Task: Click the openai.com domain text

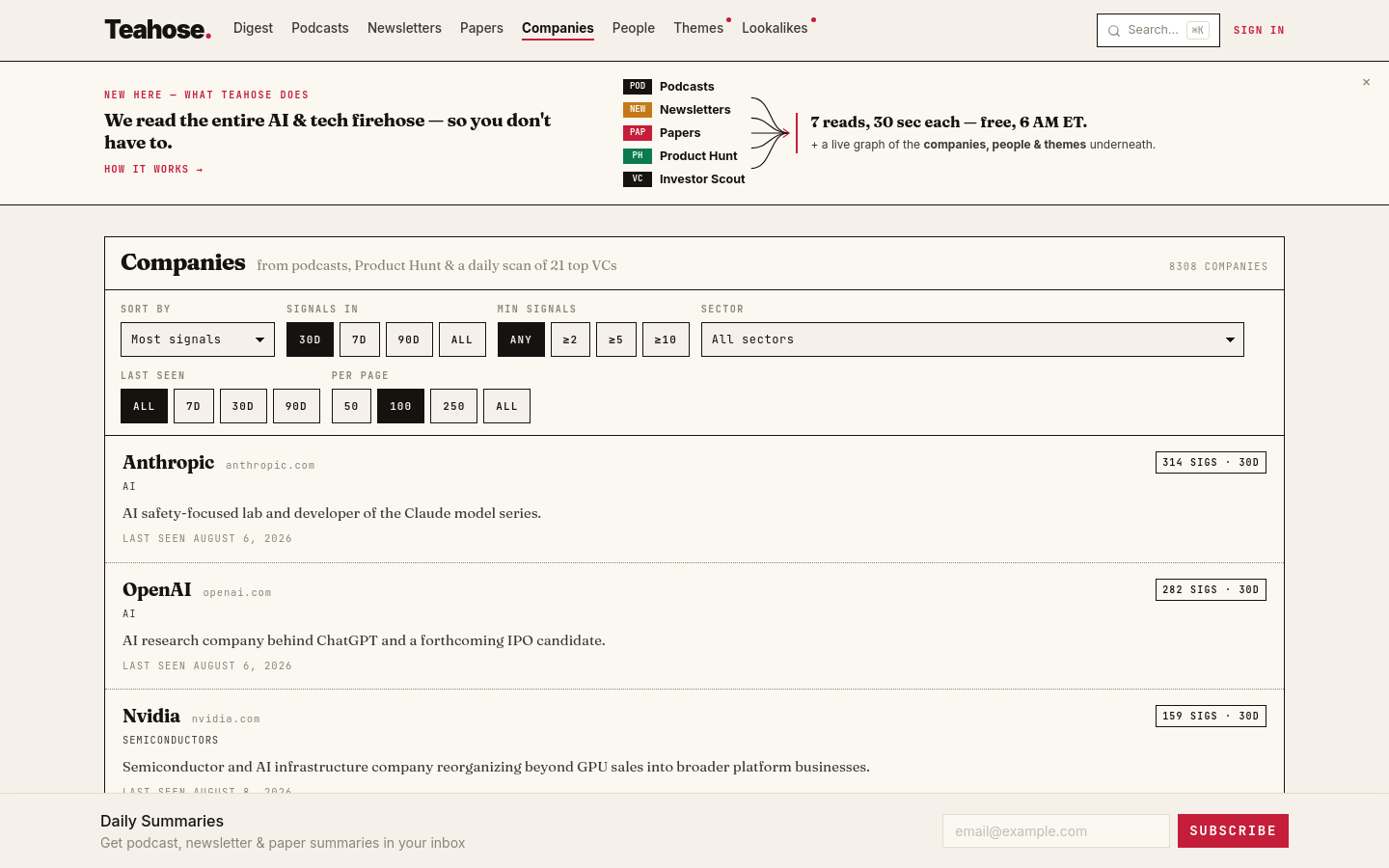Action: (x=237, y=593)
